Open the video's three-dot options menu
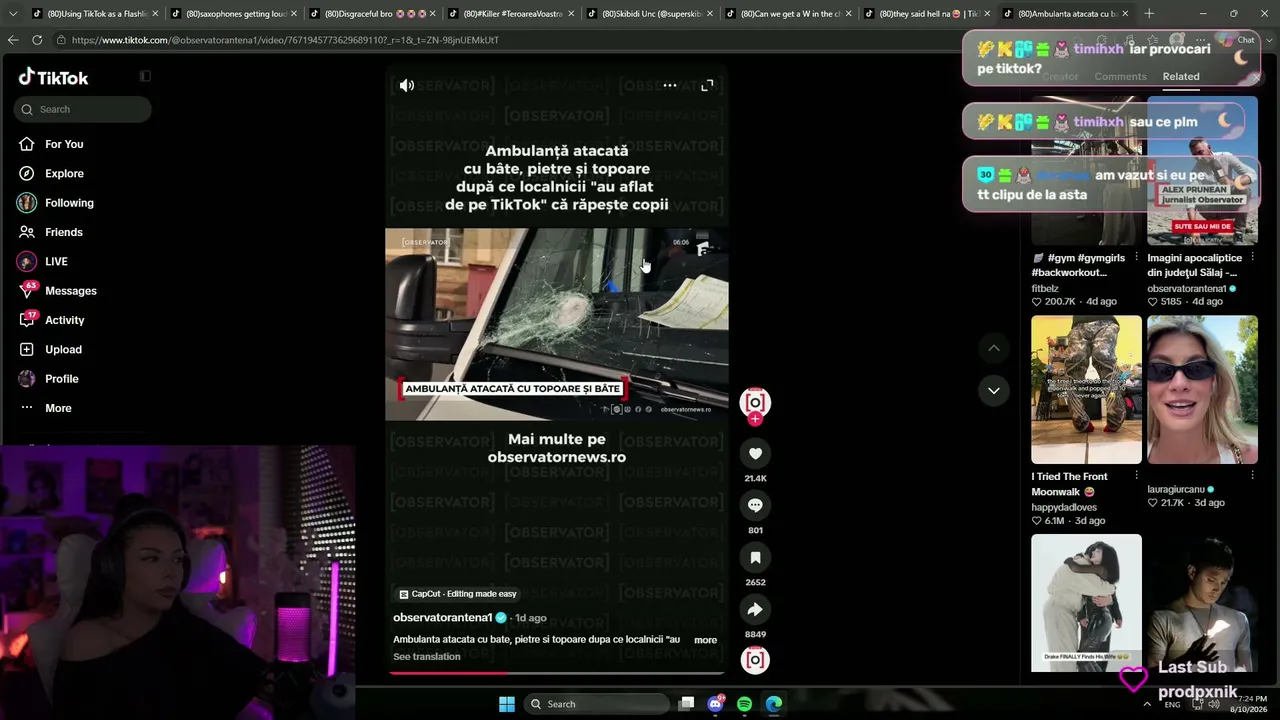This screenshot has width=1280, height=720. 670,86
